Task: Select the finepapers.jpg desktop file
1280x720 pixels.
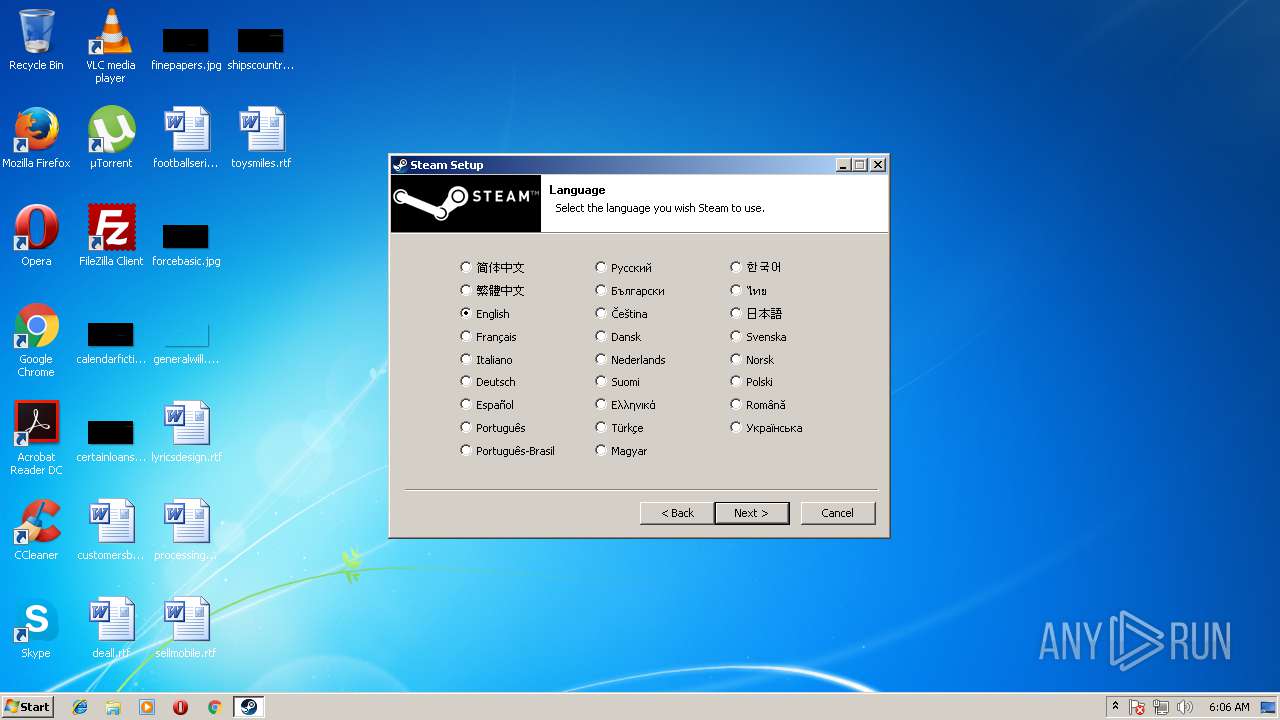Action: (x=186, y=48)
